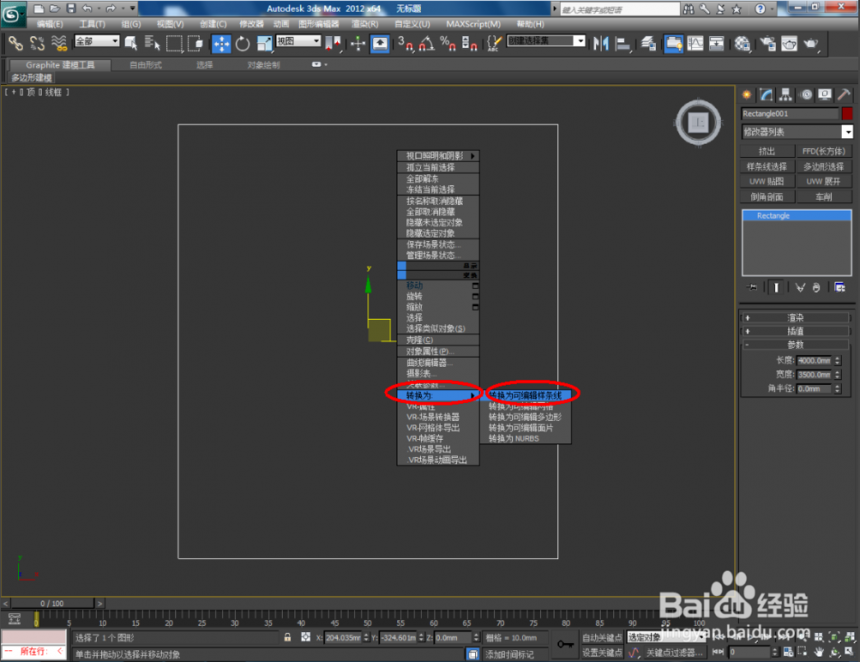This screenshot has height=662, width=860.
Task: Activate the Select and Move tool
Action: [x=221, y=43]
